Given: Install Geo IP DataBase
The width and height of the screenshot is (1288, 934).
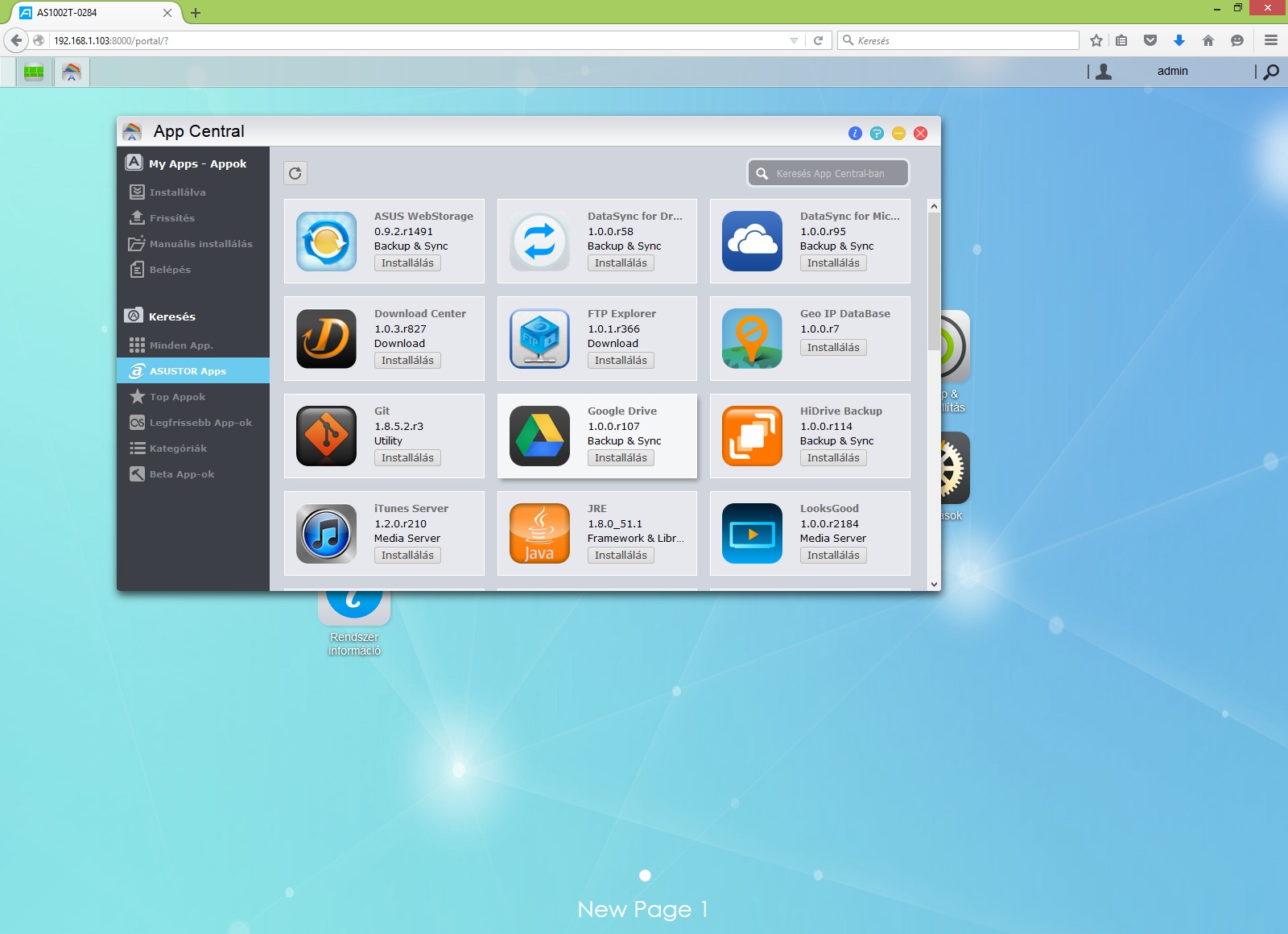Looking at the screenshot, I should point(833,348).
